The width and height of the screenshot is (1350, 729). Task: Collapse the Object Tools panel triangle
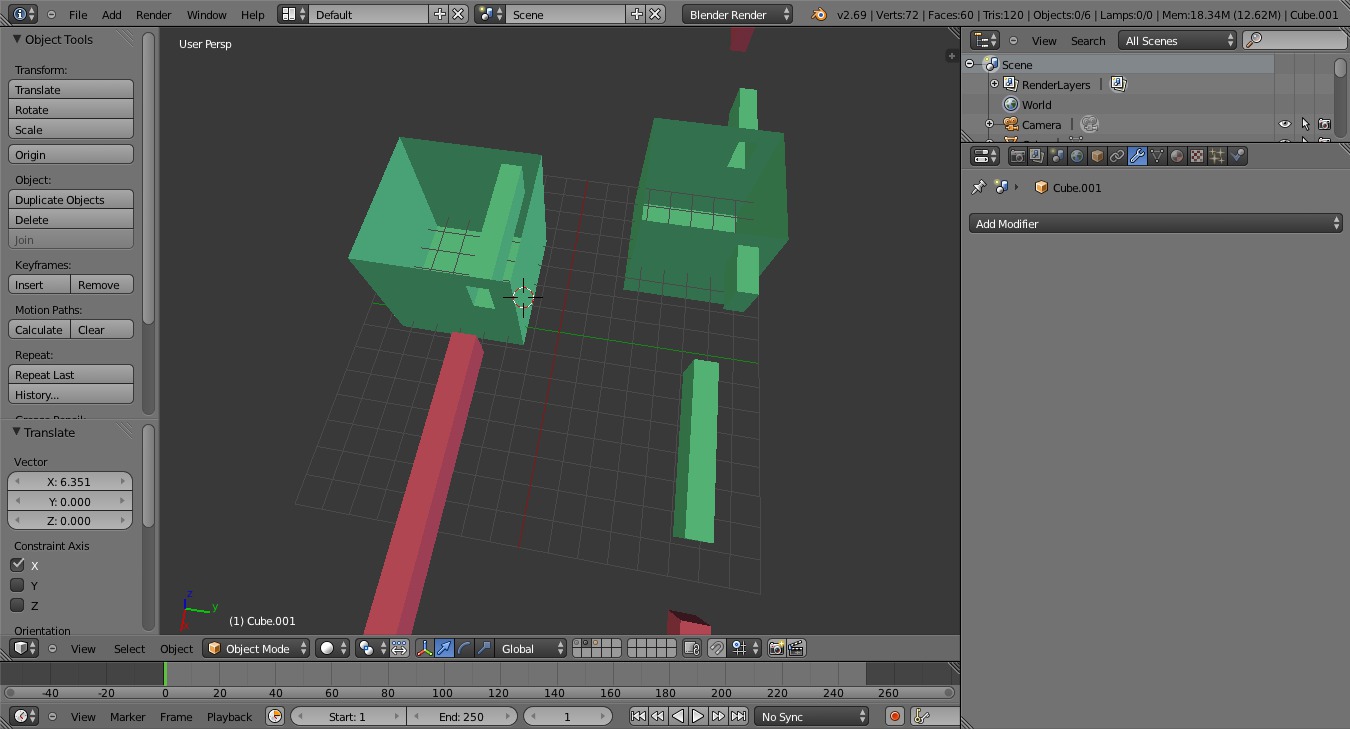coord(17,39)
